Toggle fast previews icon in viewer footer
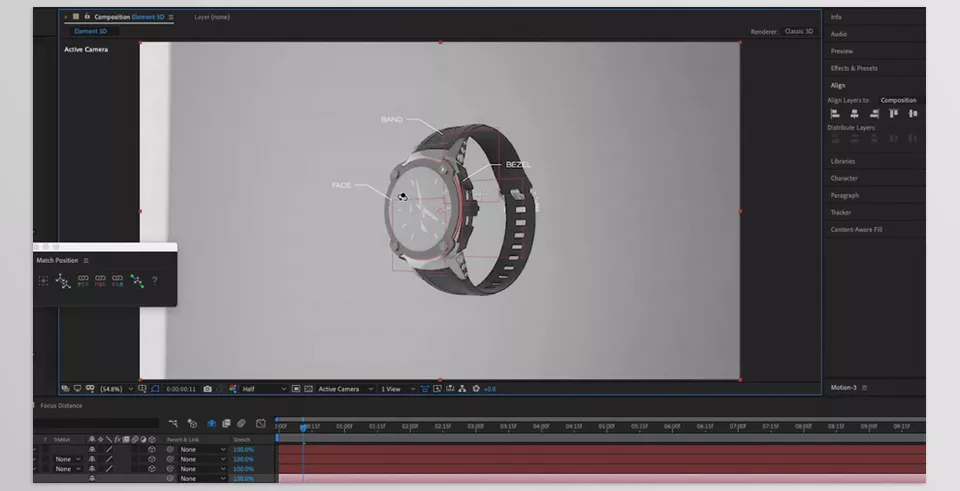Image resolution: width=960 pixels, height=491 pixels. (x=437, y=389)
